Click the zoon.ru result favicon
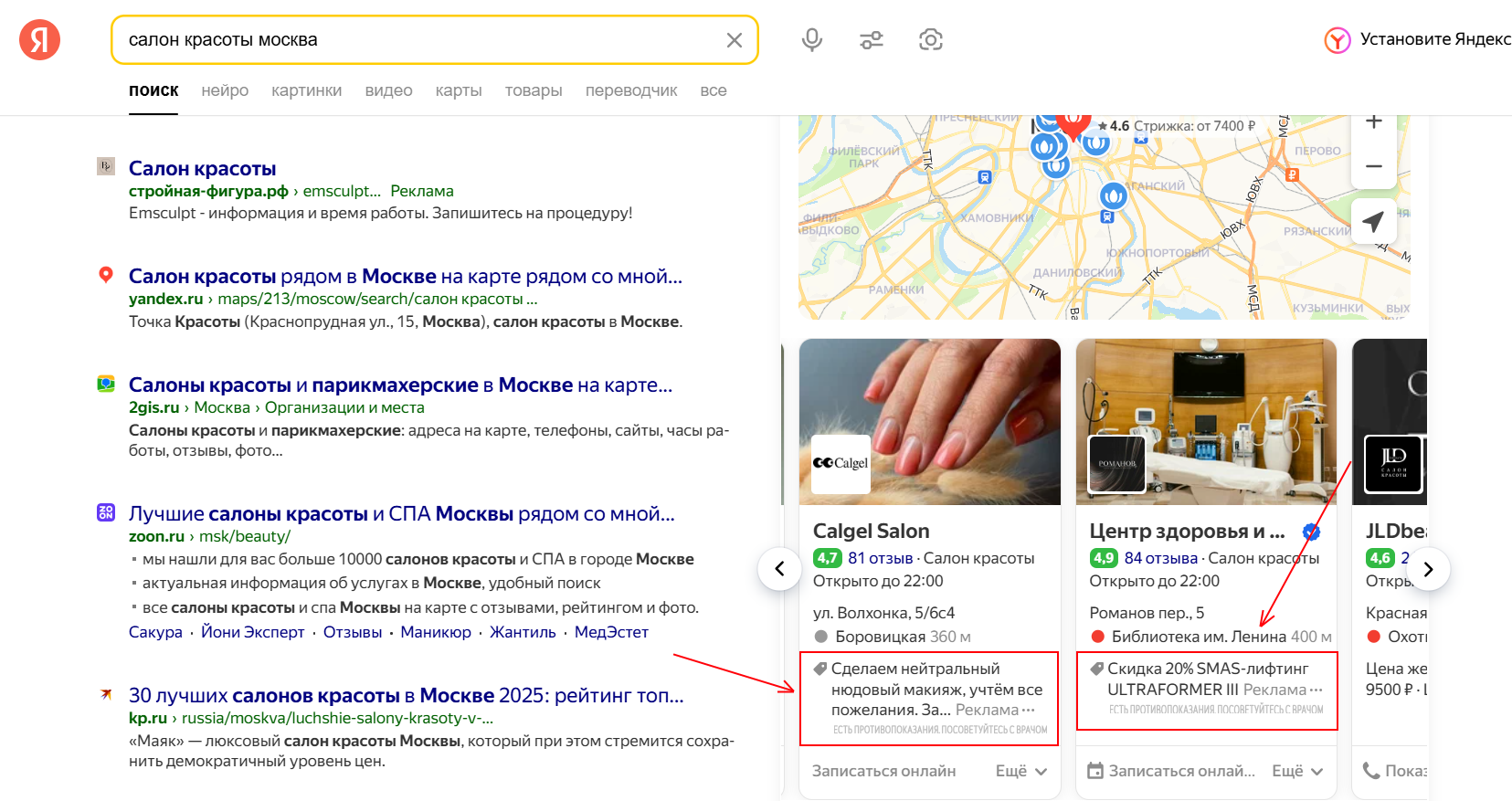The width and height of the screenshot is (1512, 801). (x=106, y=512)
